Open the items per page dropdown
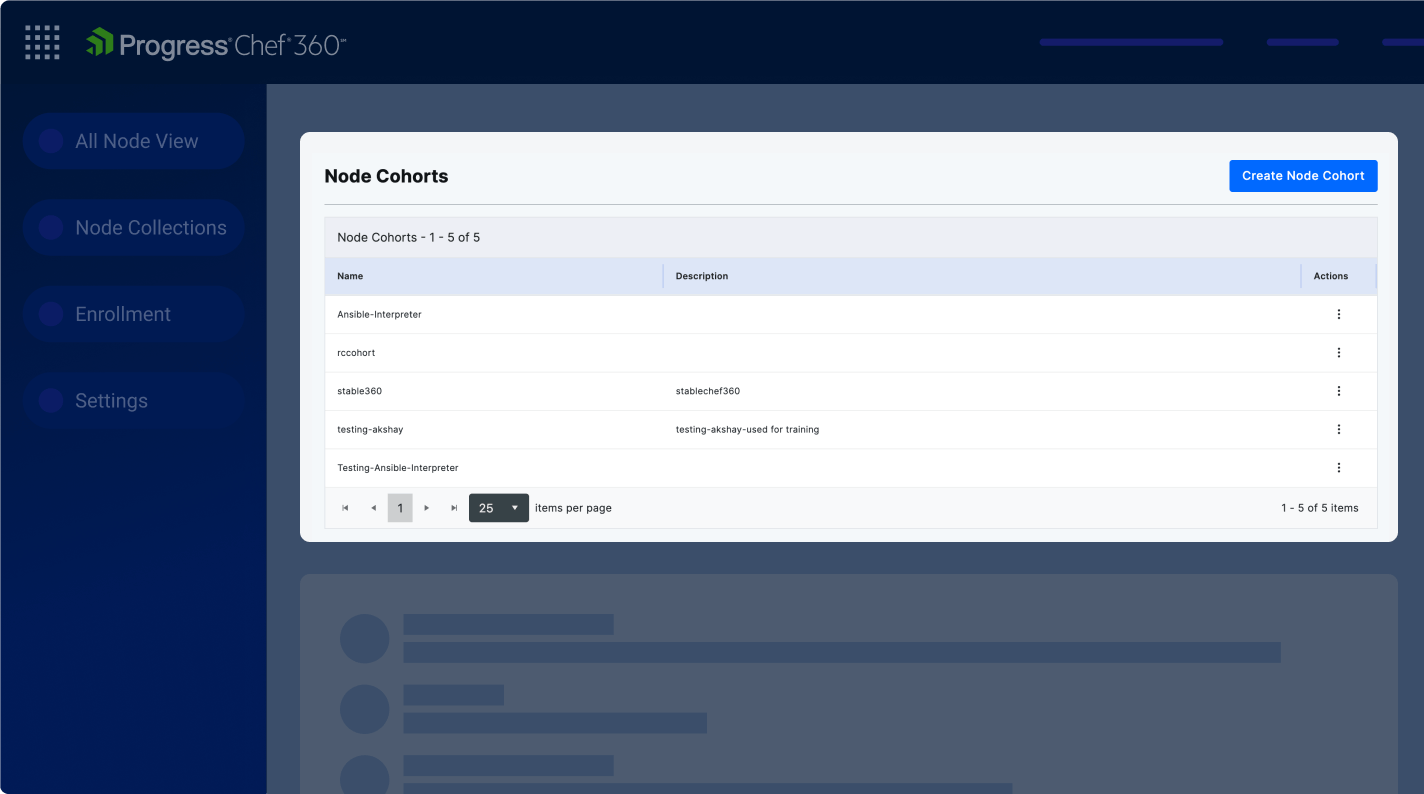Image resolution: width=1424 pixels, height=794 pixels. point(498,508)
